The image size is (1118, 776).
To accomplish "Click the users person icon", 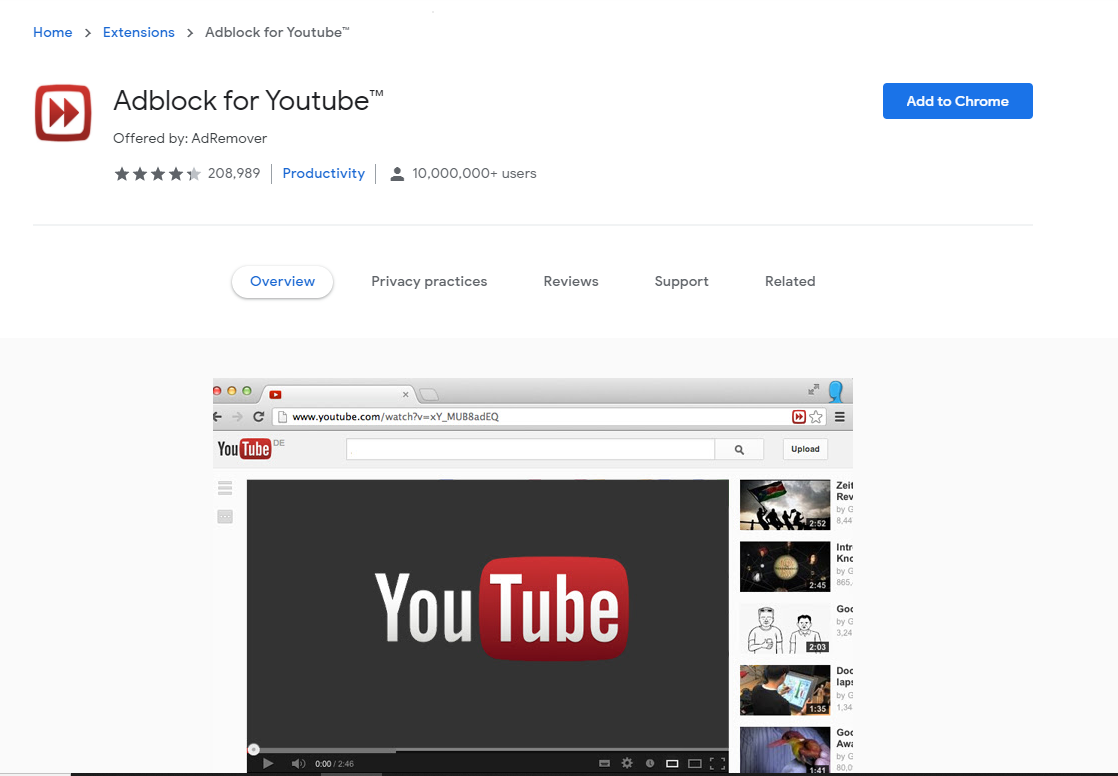I will [397, 174].
